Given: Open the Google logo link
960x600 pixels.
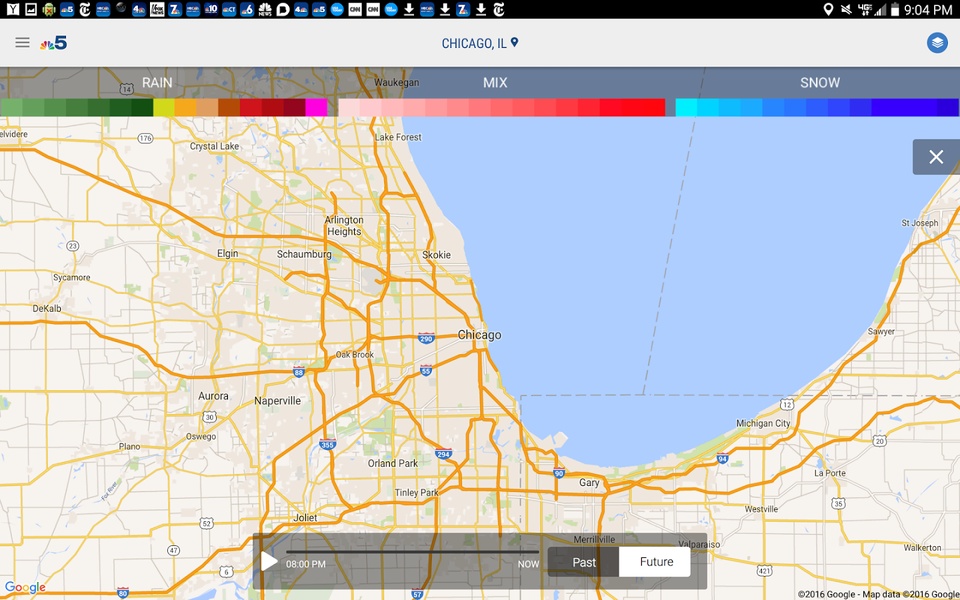Looking at the screenshot, I should click(x=25, y=588).
